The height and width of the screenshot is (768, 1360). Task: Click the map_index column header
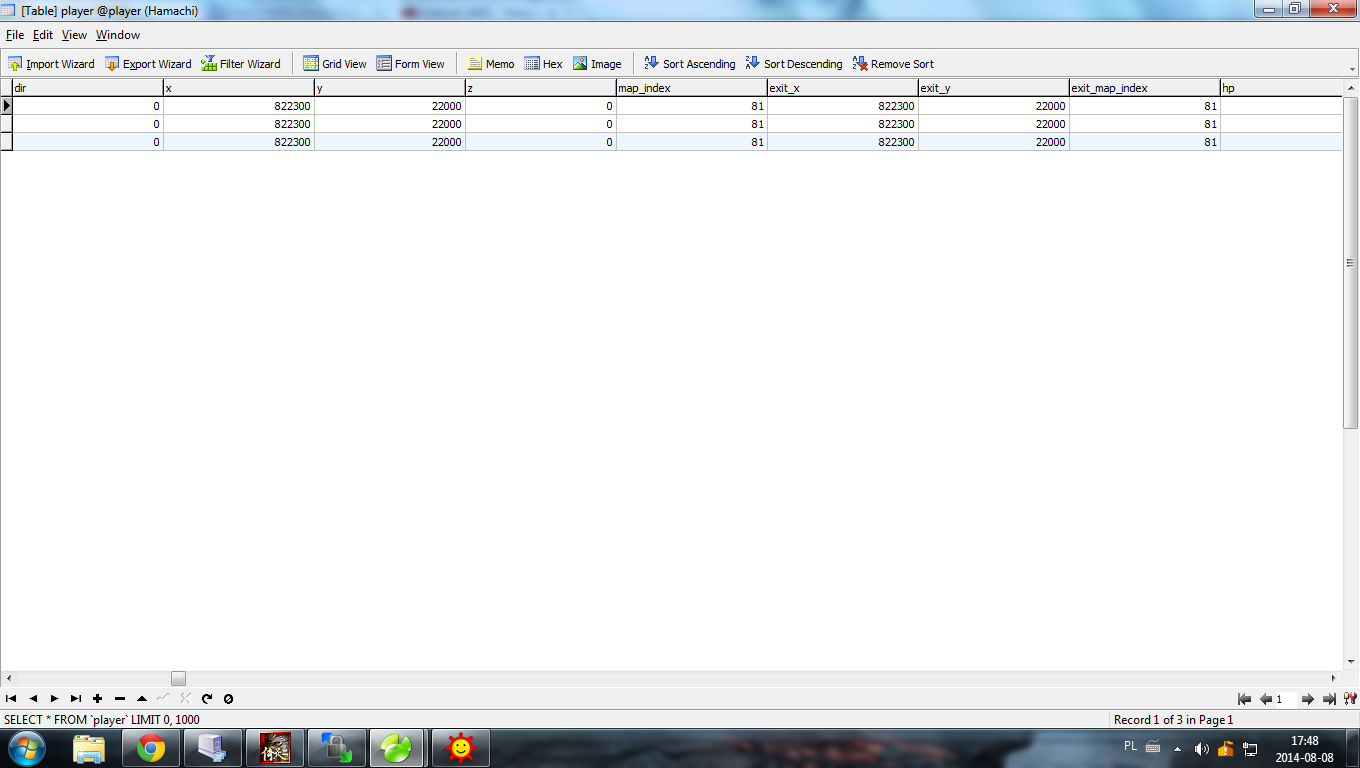coord(691,88)
